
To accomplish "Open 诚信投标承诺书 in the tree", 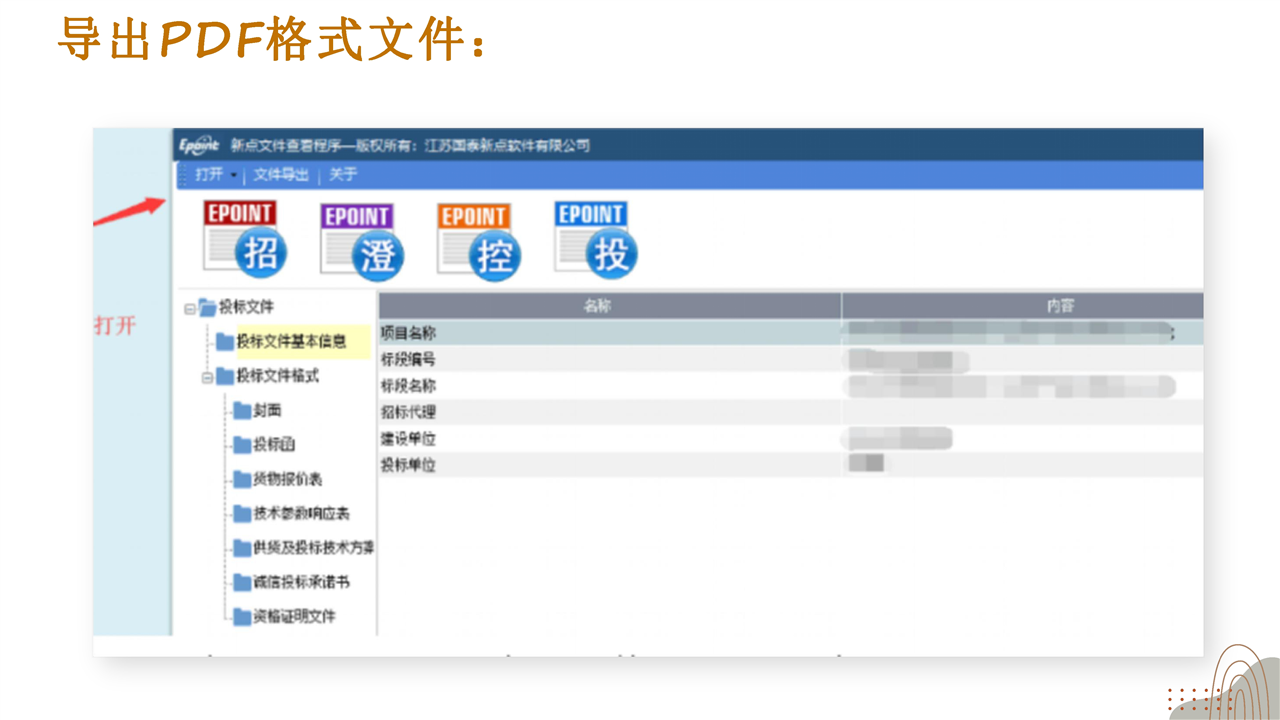I will click(x=301, y=582).
